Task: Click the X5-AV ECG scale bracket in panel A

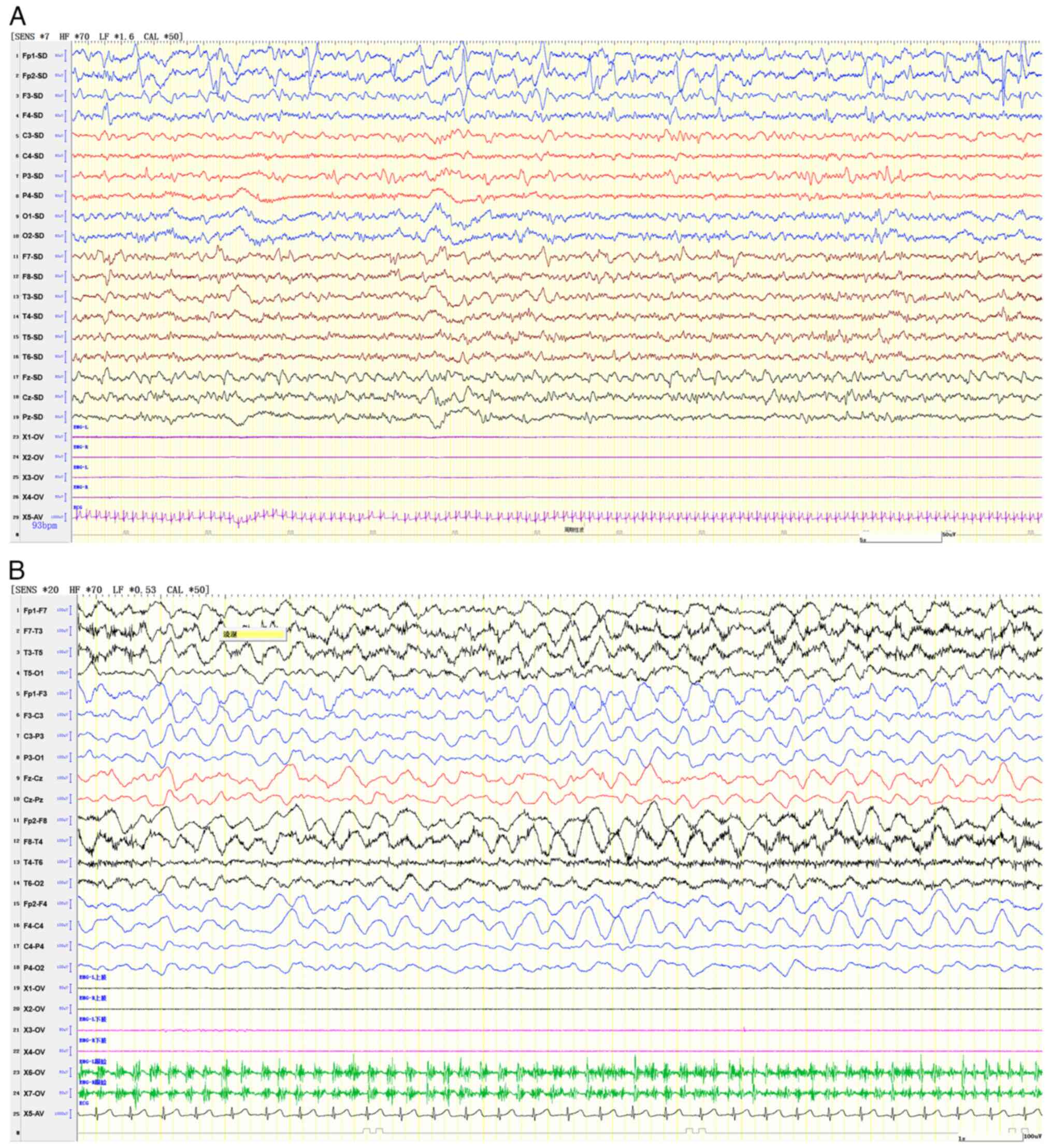Action: 66,517
